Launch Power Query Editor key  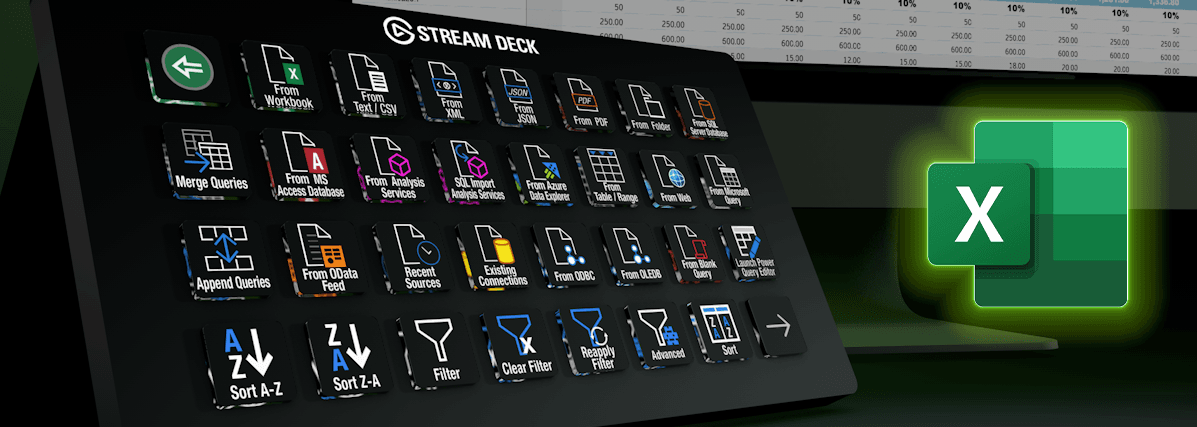[749, 252]
